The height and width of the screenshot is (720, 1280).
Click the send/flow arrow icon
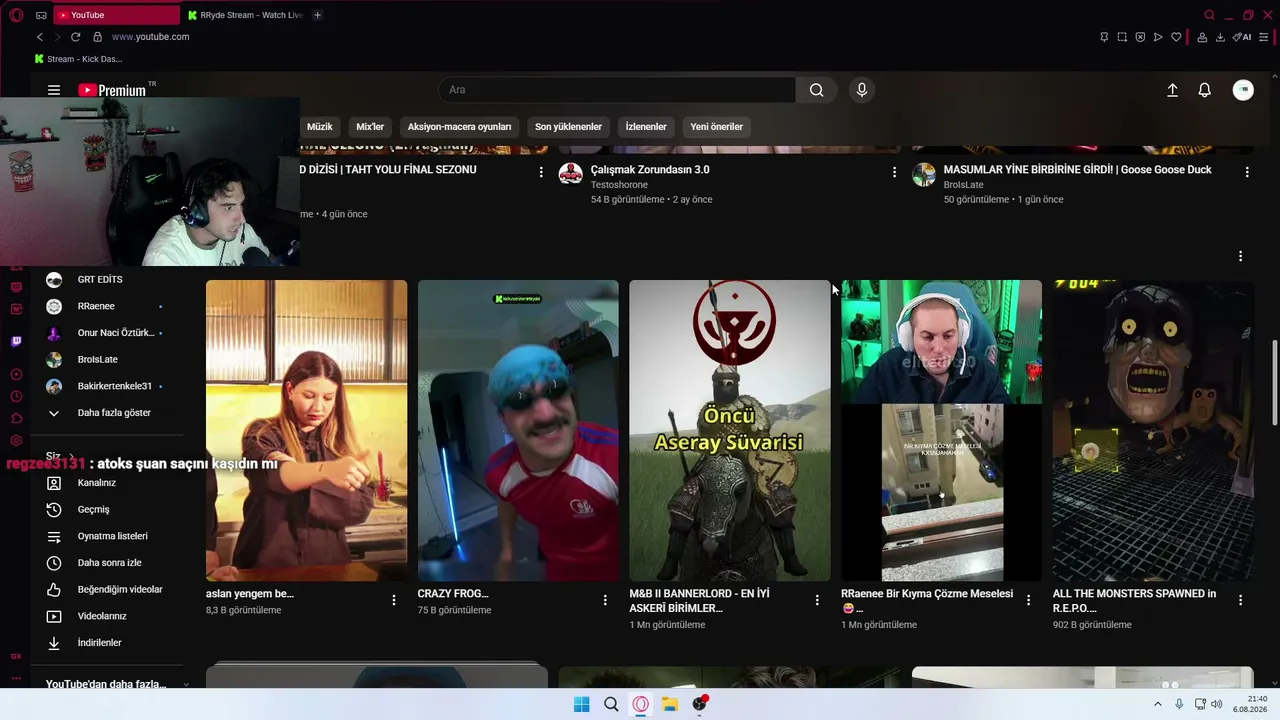click(1158, 37)
